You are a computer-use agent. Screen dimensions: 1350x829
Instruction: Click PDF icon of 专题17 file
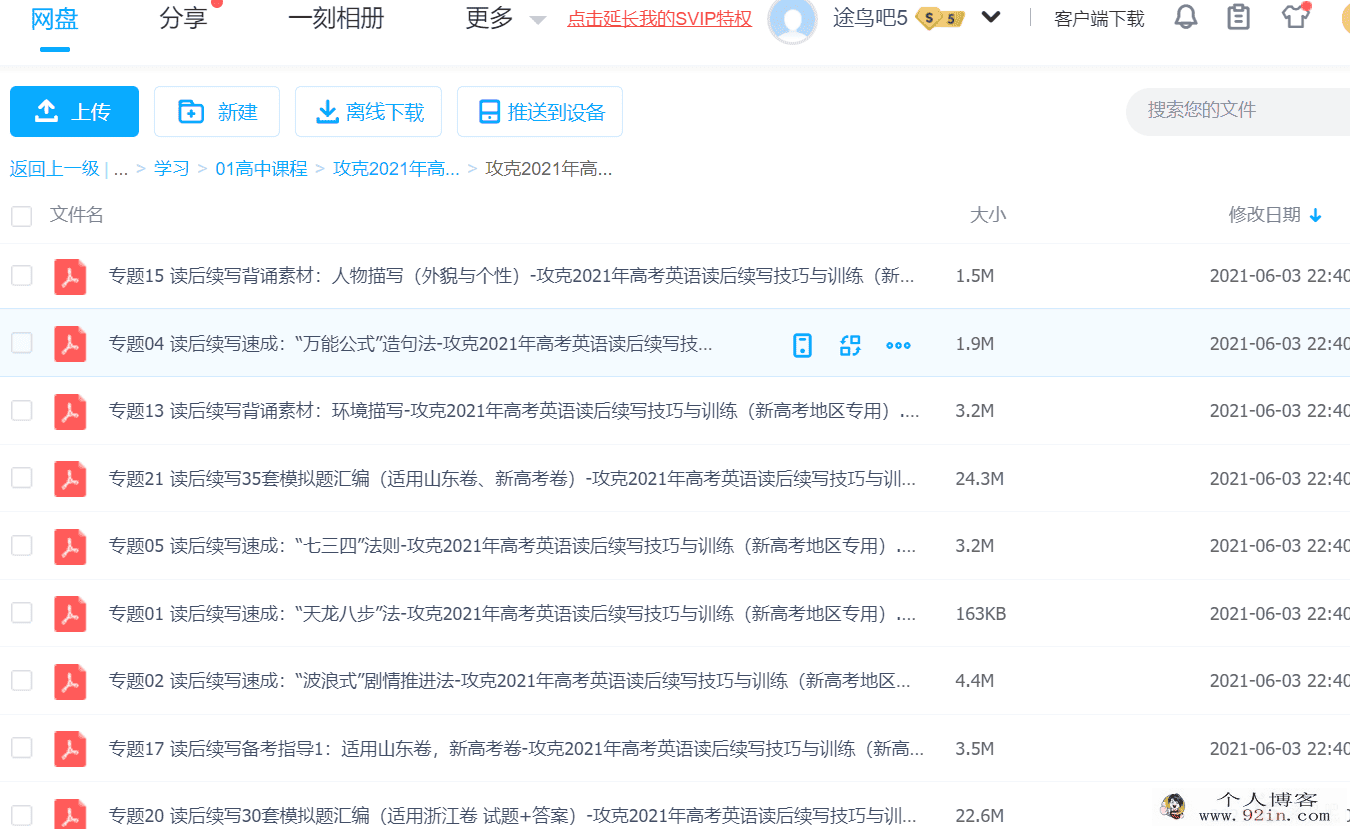coord(70,749)
